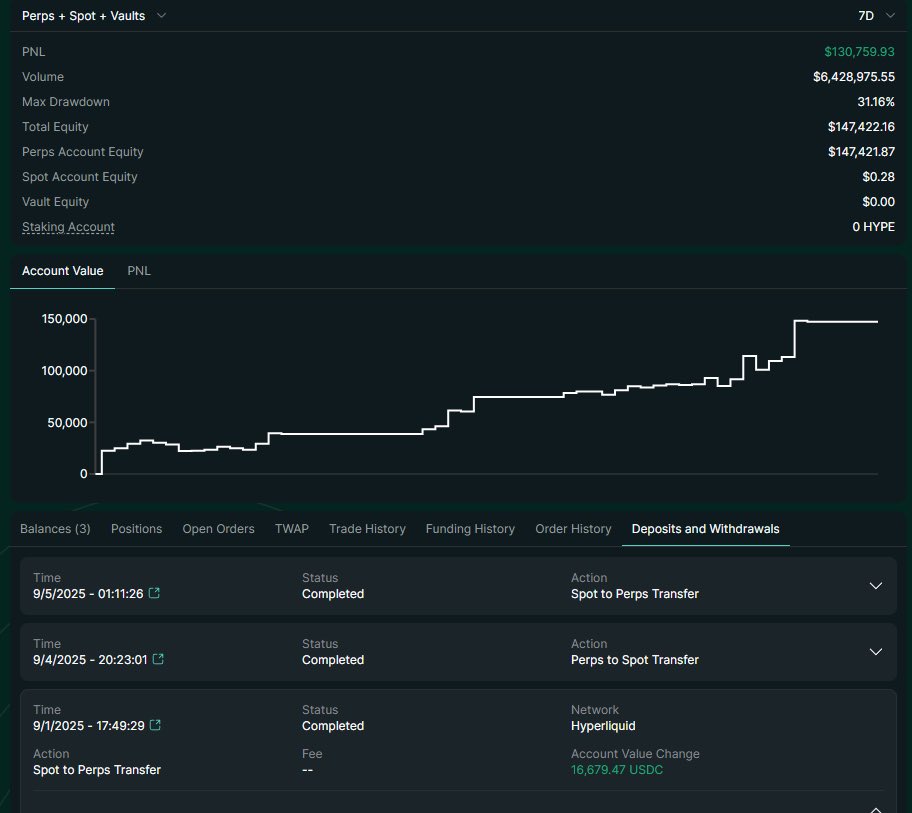Open explorer link for 9/1/2025 17:49:29 transfer

point(155,725)
